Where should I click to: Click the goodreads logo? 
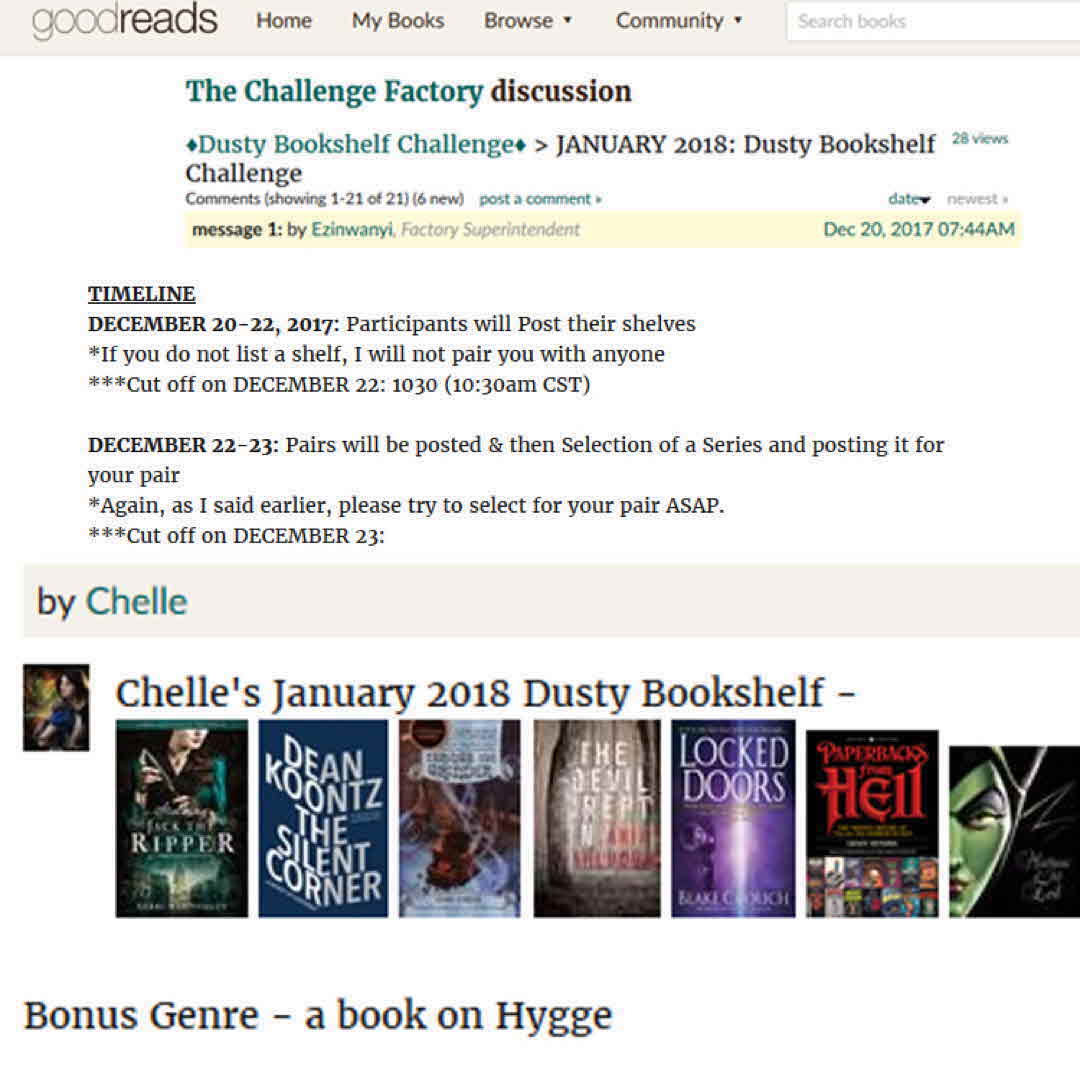tap(125, 20)
